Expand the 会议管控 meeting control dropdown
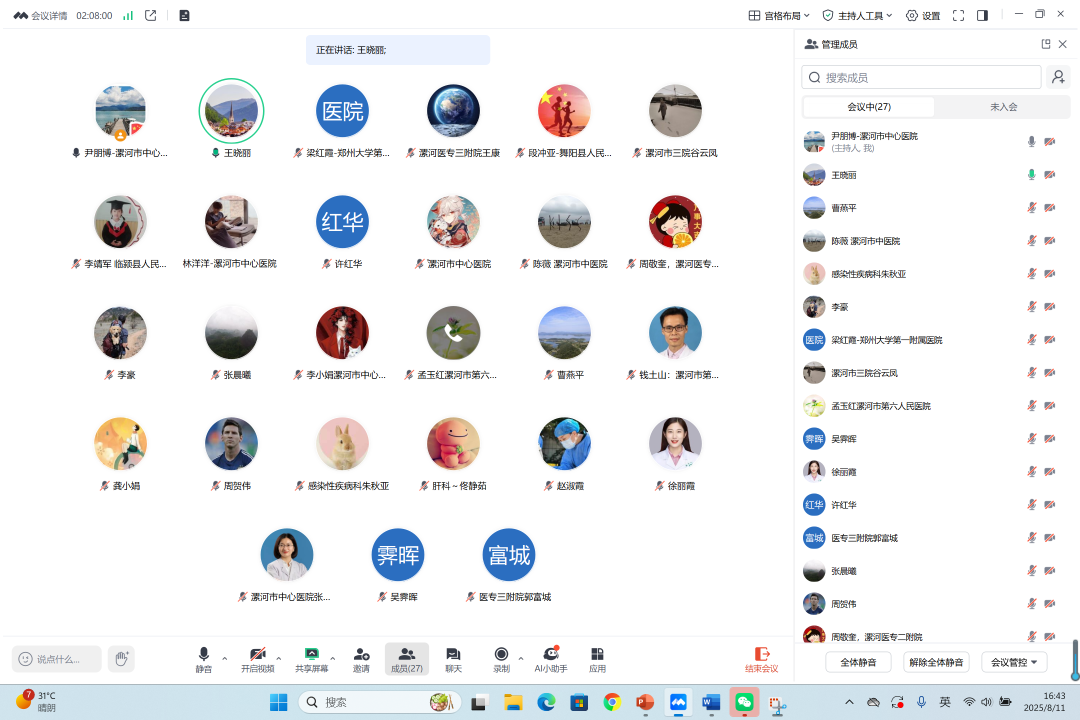Viewport: 1080px width, 720px height. [x=1014, y=662]
